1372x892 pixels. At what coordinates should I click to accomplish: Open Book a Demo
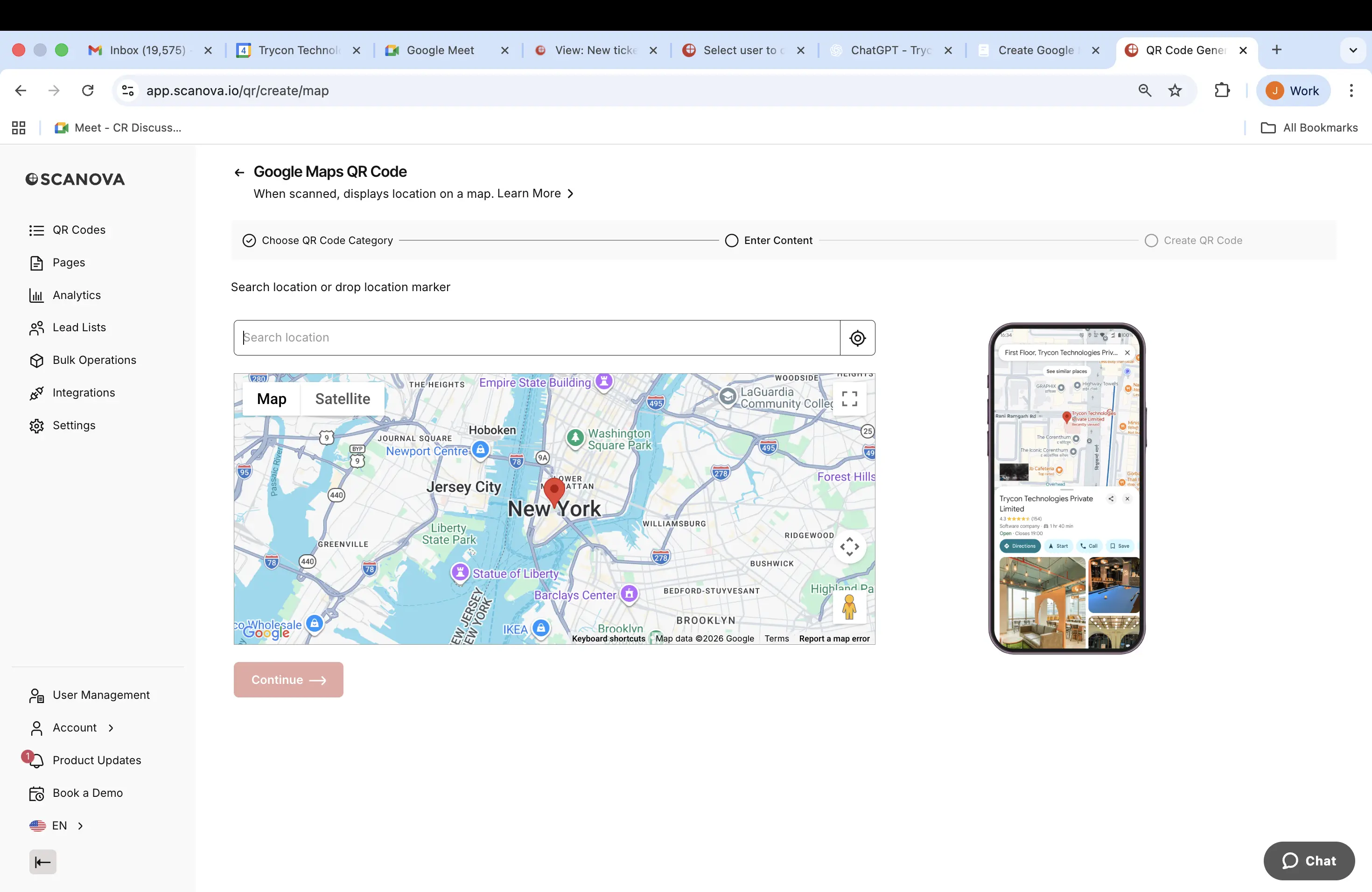click(76, 793)
